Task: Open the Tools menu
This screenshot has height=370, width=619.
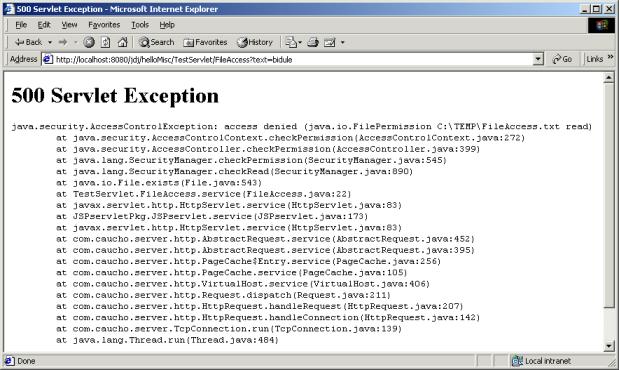Action: pos(140,25)
